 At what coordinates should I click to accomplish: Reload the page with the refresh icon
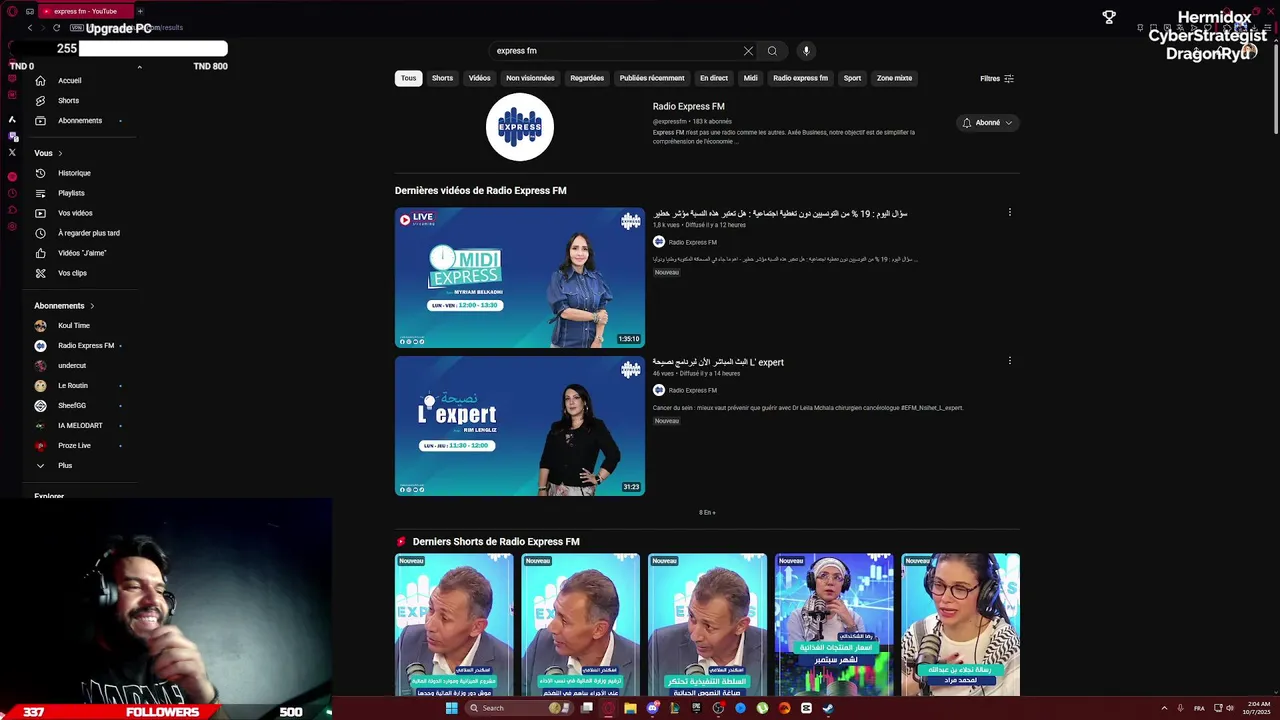pyautogui.click(x=56, y=28)
